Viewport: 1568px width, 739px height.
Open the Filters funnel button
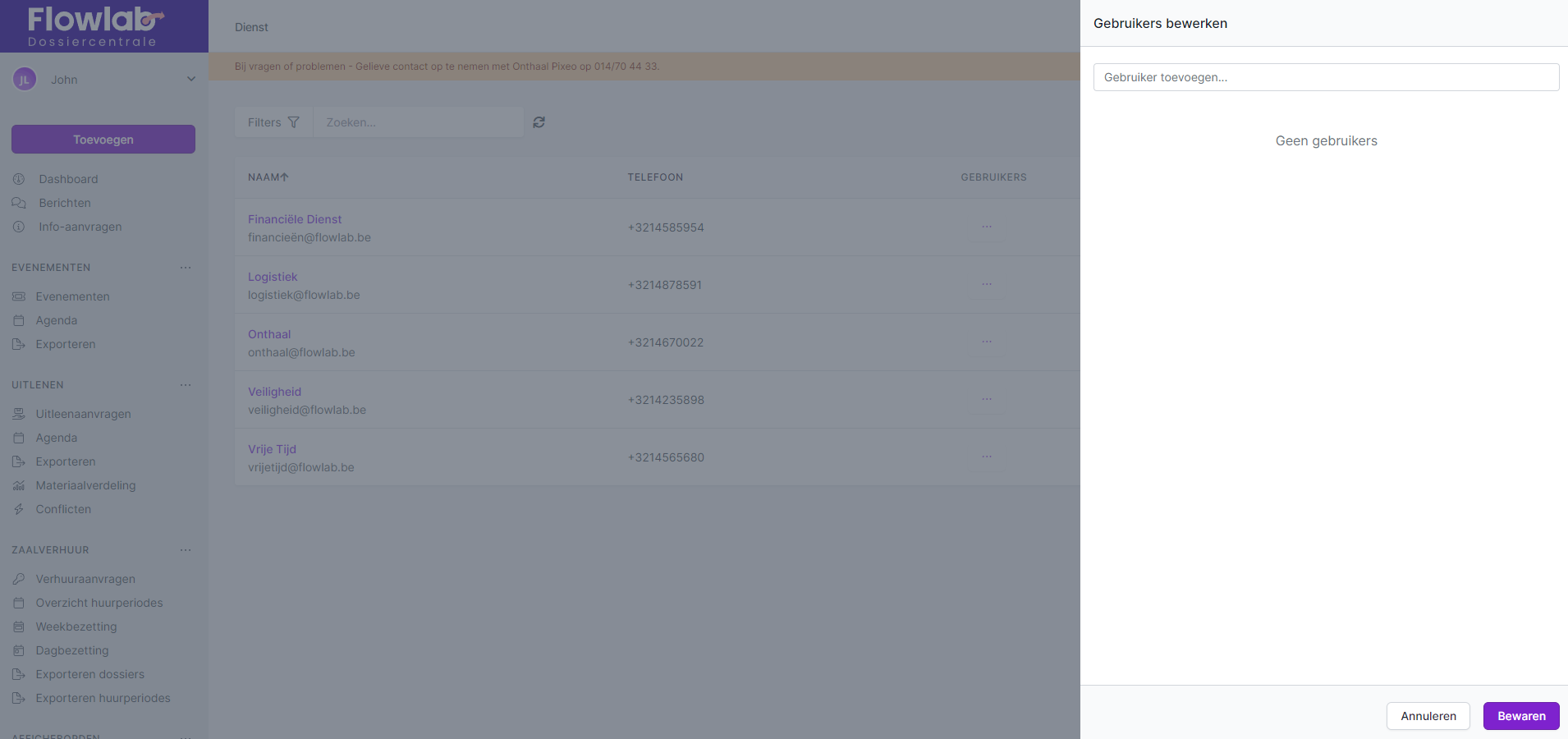tap(273, 122)
